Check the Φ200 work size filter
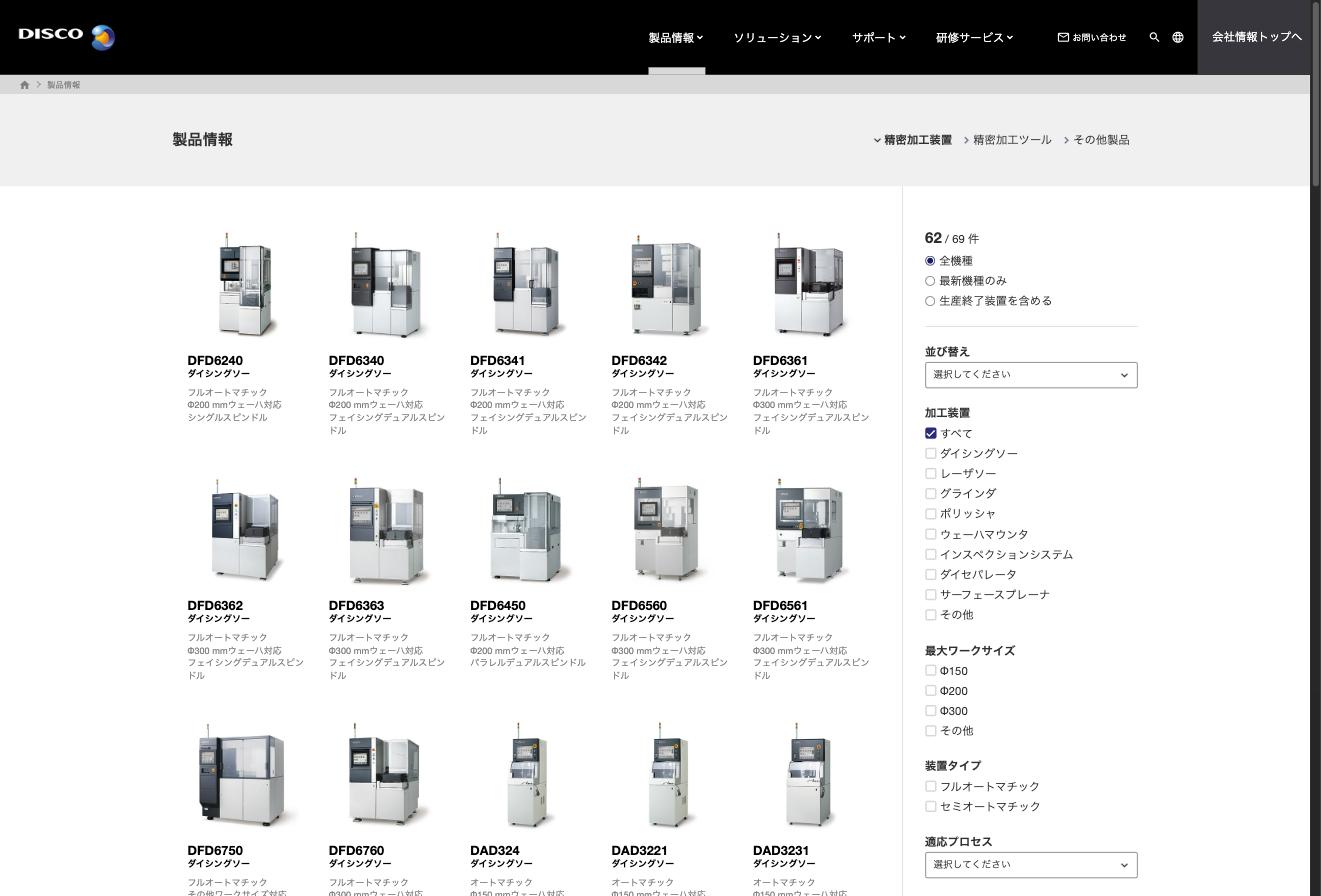Screen dimensions: 1321x896 [x=931, y=691]
